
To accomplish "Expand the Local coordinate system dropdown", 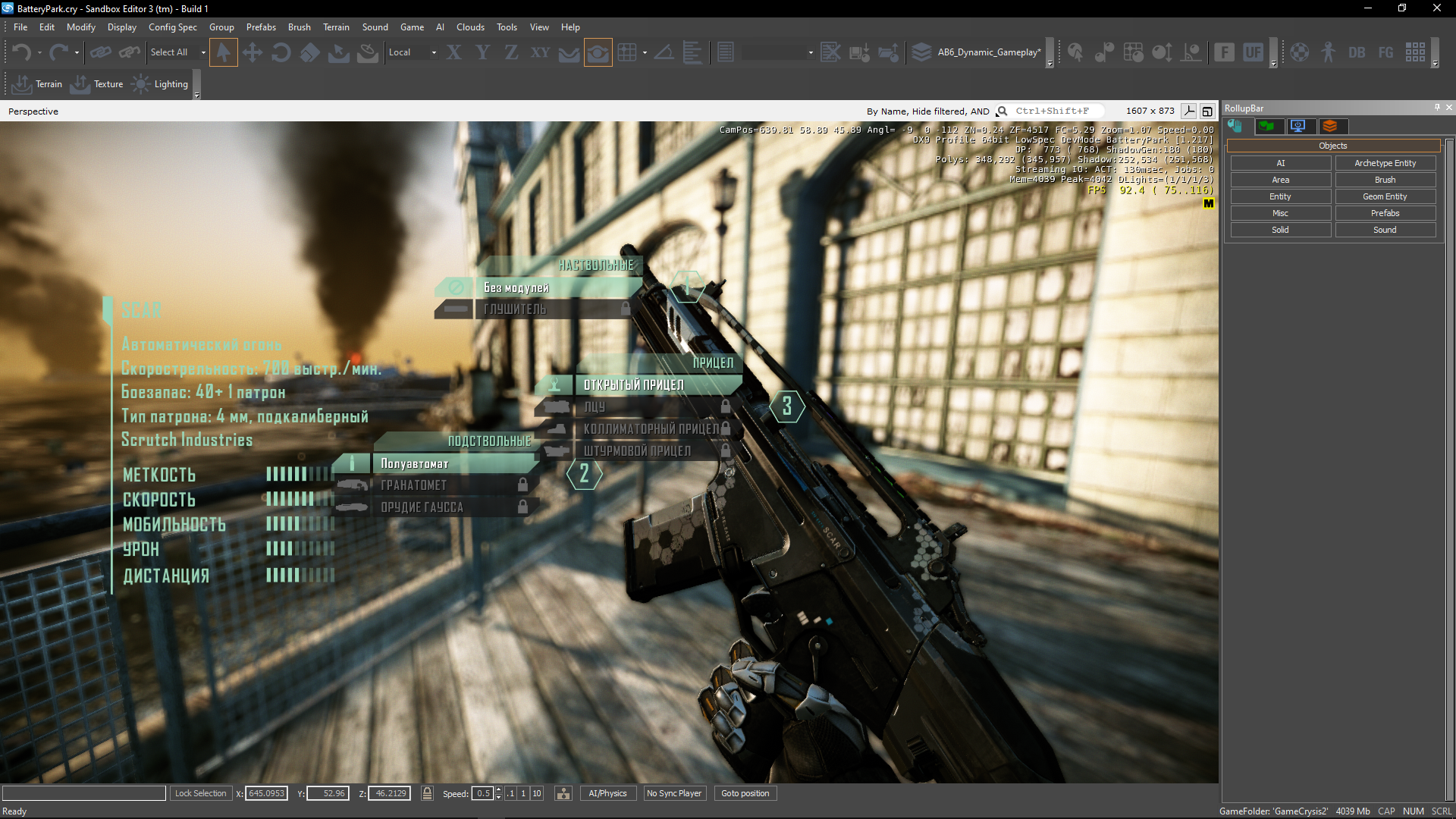I will [434, 52].
